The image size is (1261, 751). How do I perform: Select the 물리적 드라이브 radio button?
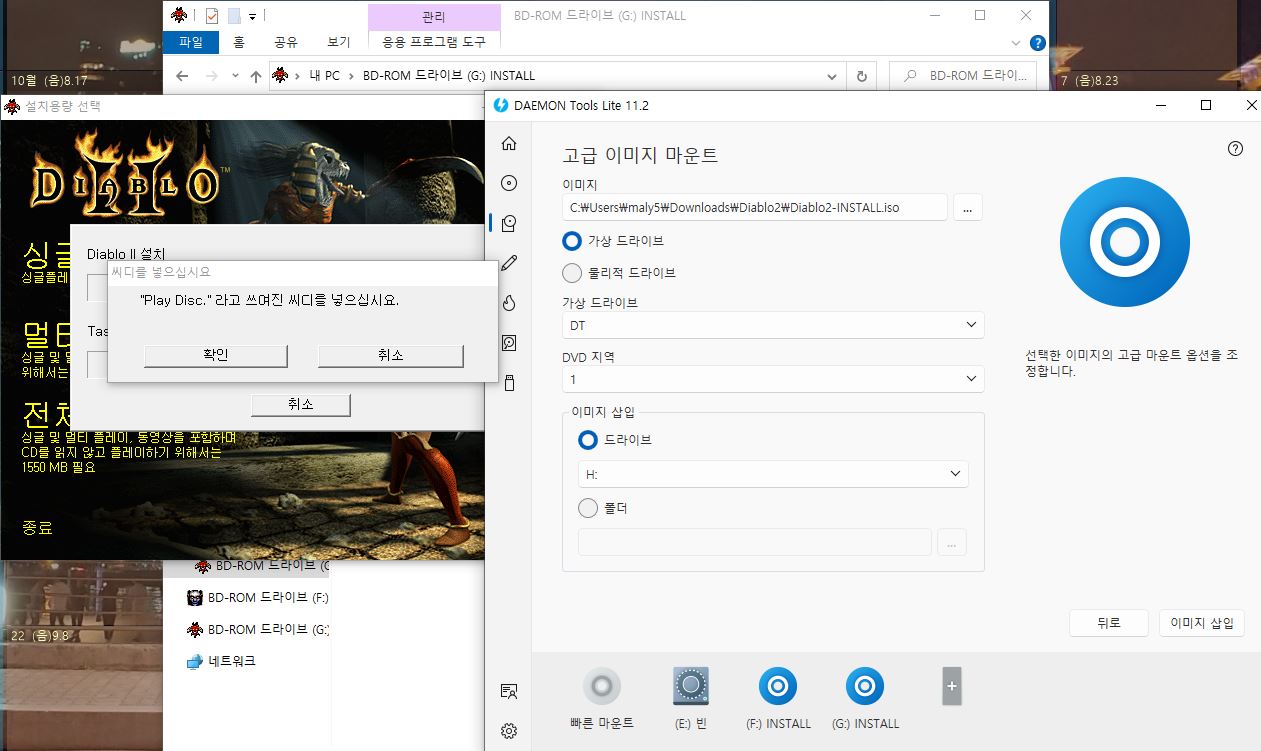point(572,272)
